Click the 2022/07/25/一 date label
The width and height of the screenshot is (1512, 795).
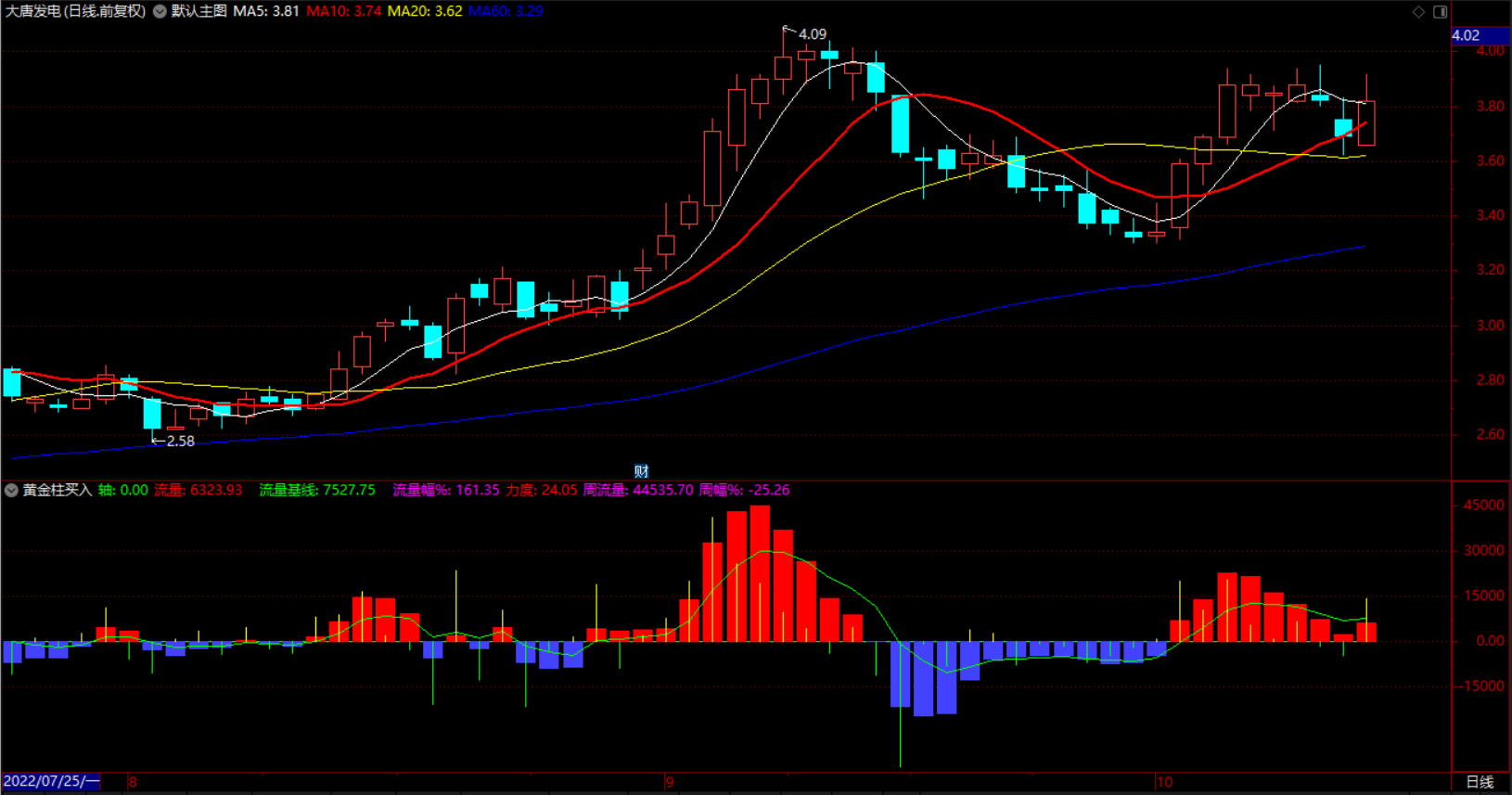tap(51, 781)
